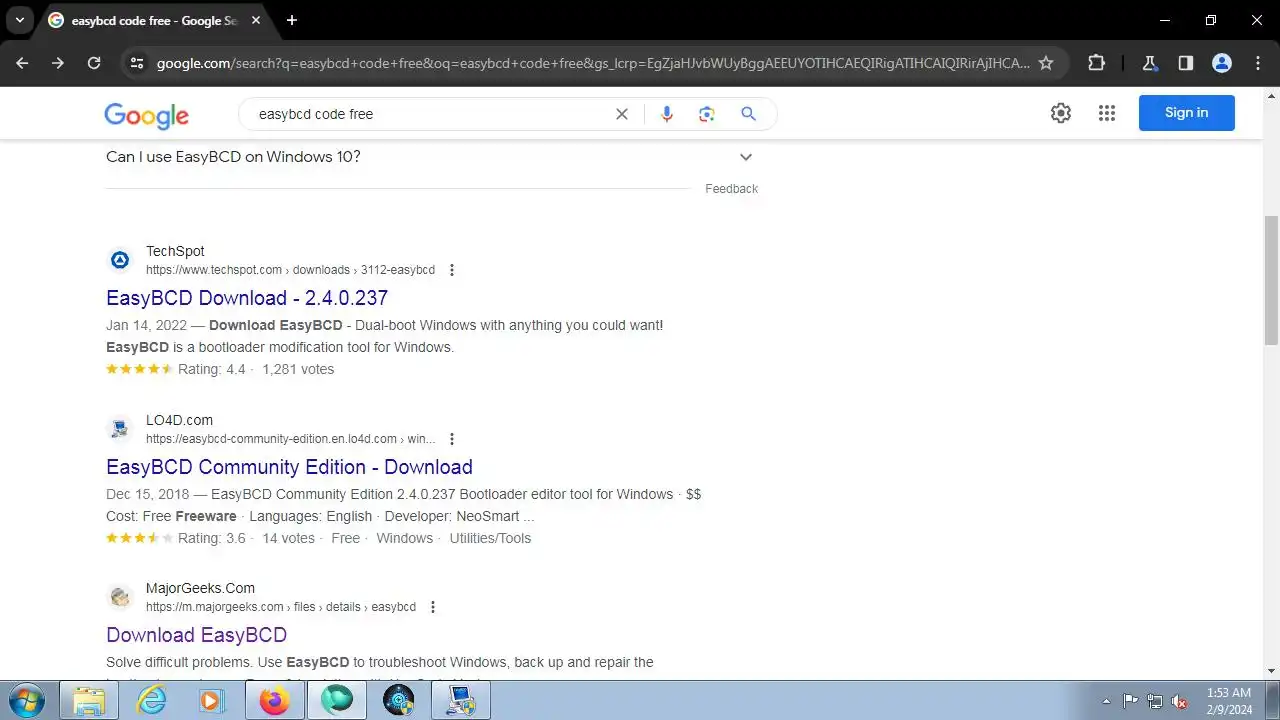Open EasyBCD Community Edition - Download link

289,467
